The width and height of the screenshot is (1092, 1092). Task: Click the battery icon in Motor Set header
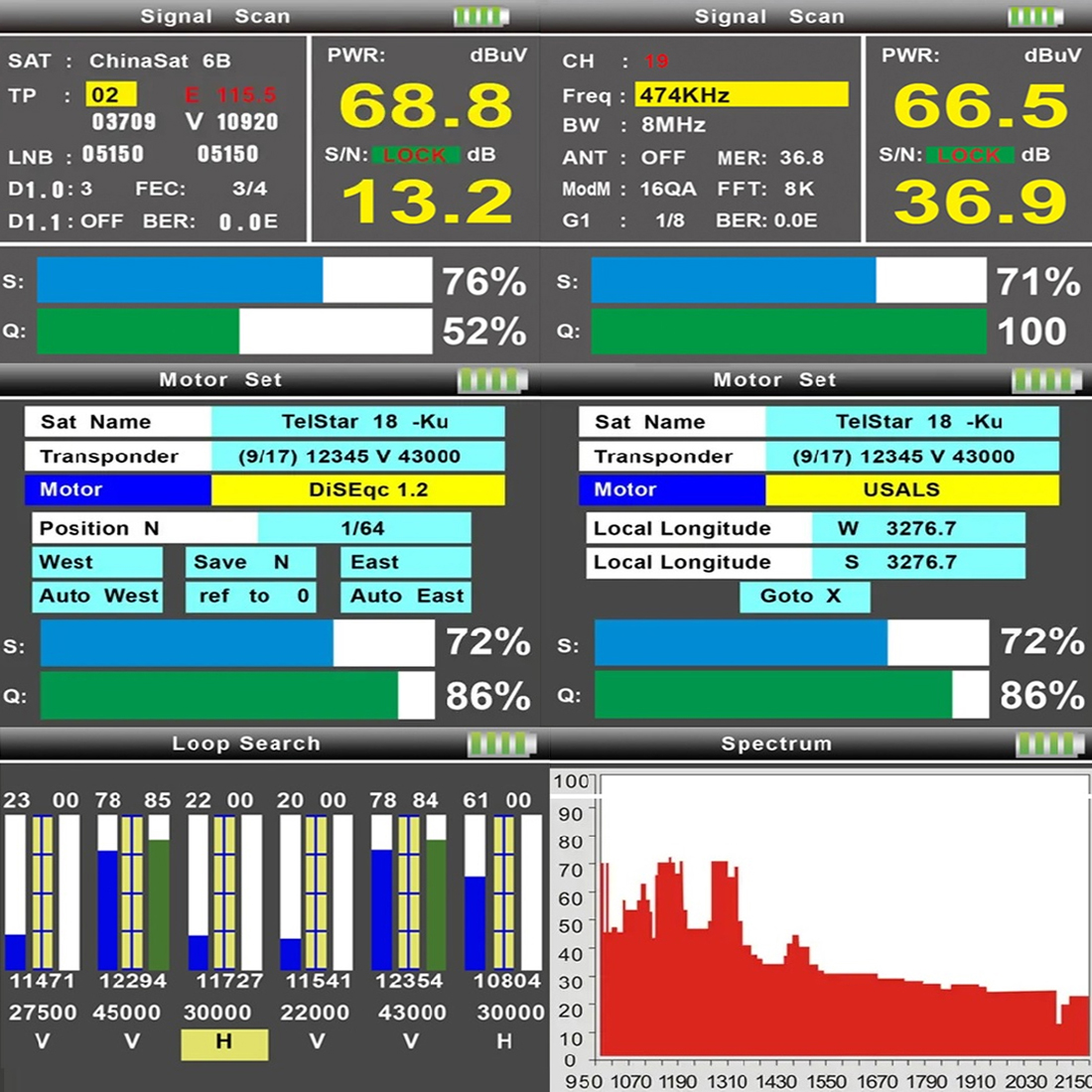point(489,379)
